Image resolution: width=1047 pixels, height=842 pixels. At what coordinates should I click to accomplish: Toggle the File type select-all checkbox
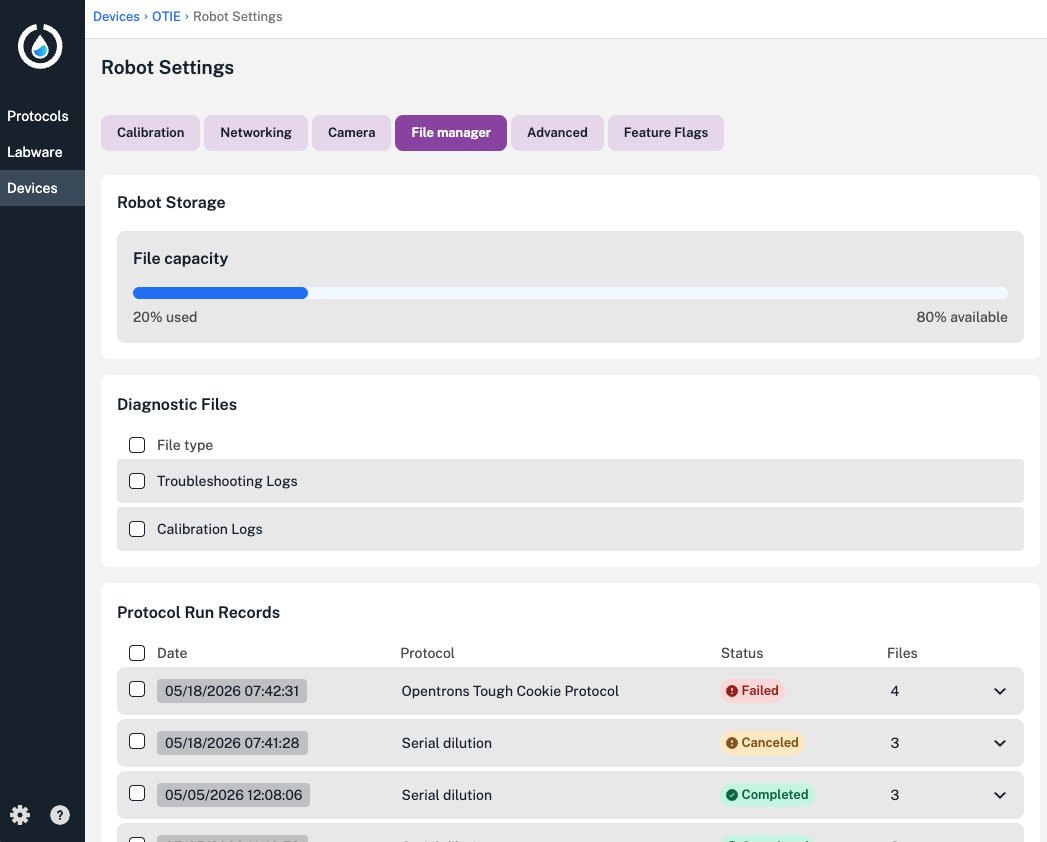pyautogui.click(x=137, y=445)
